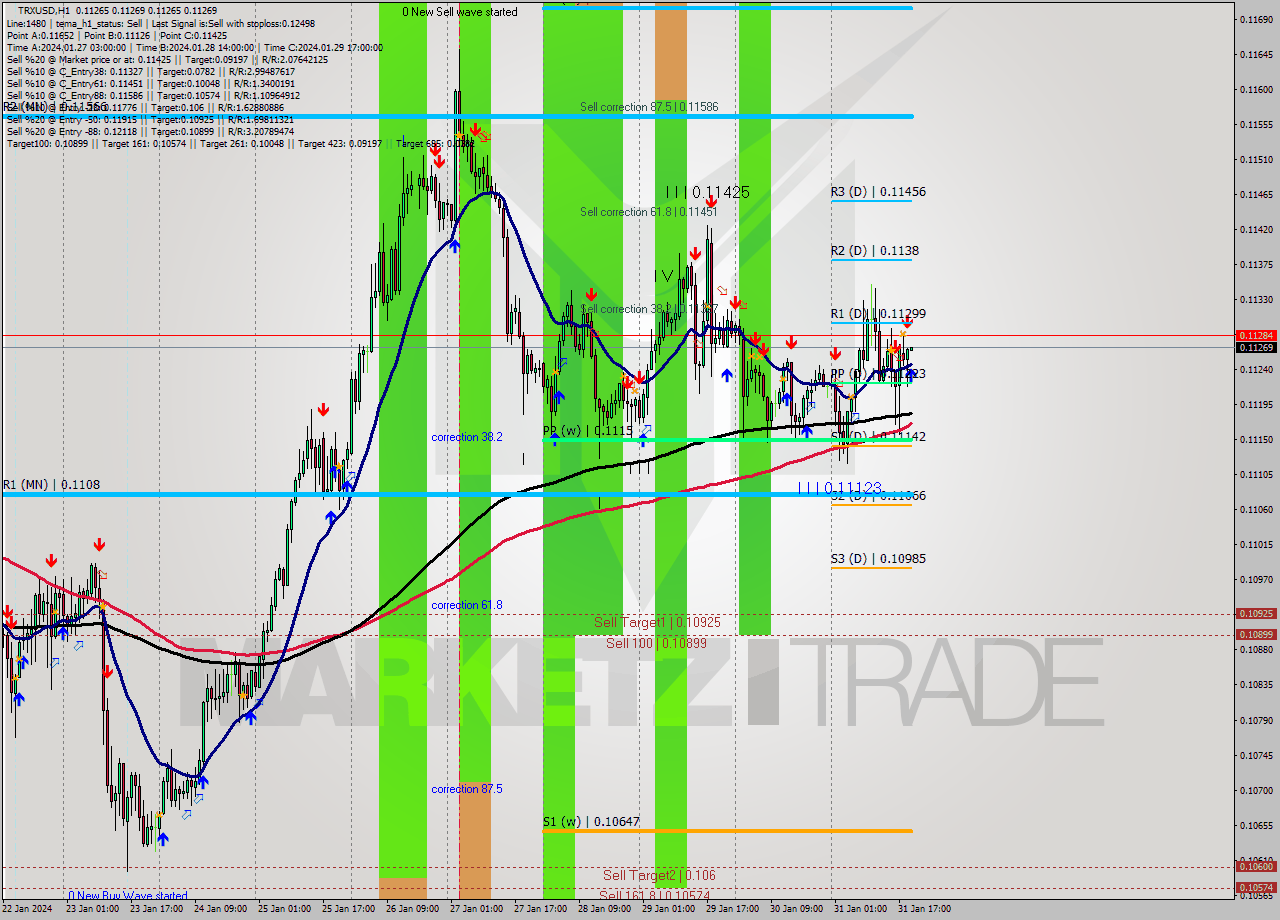
Task: Select the 'Sell Target2 | 0.106' label
Action: click(x=659, y=875)
